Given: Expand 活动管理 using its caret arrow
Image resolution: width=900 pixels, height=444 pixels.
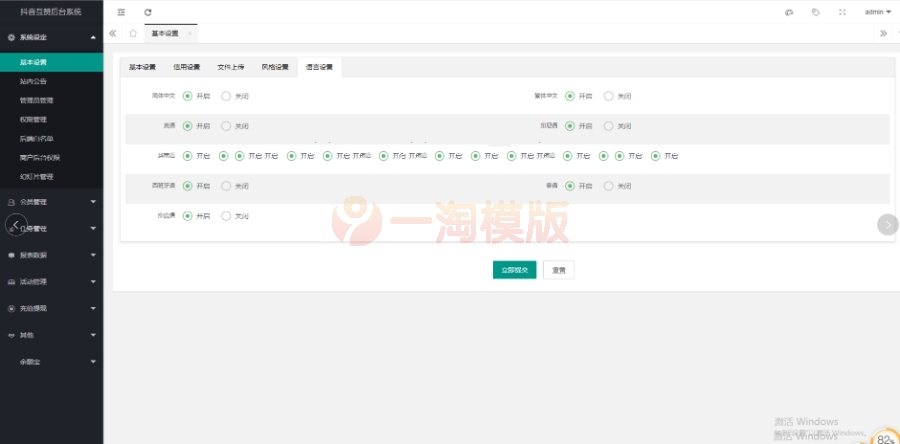Looking at the screenshot, I should (94, 282).
